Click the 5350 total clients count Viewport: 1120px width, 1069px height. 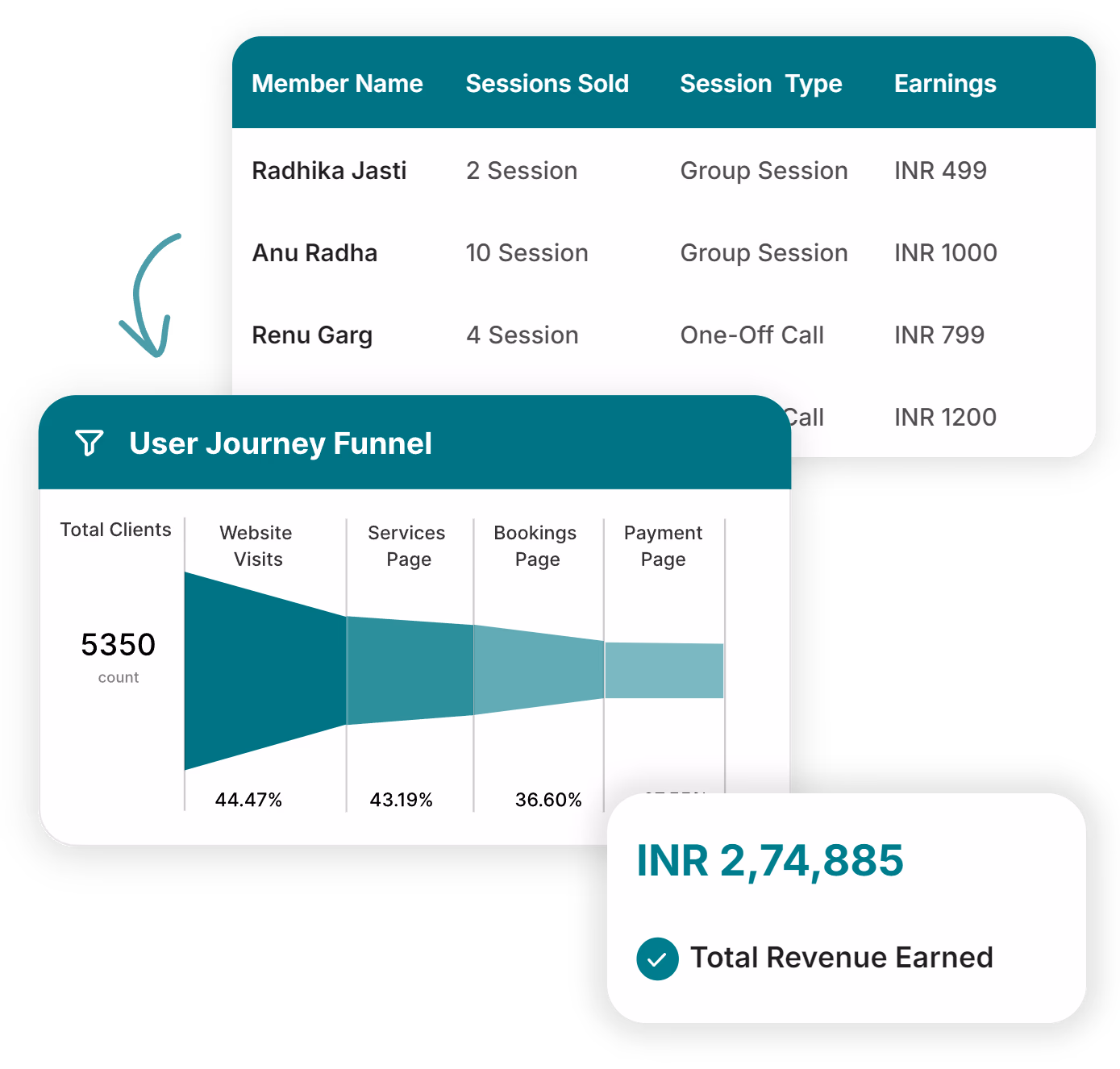click(118, 645)
